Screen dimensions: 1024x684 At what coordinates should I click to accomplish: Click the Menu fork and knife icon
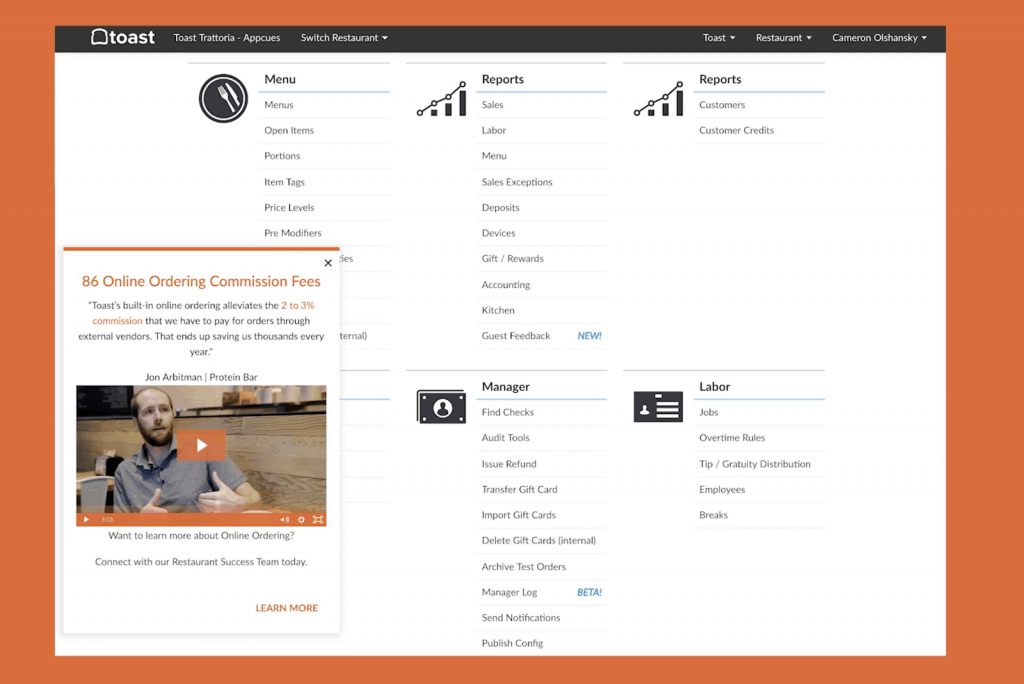[223, 99]
